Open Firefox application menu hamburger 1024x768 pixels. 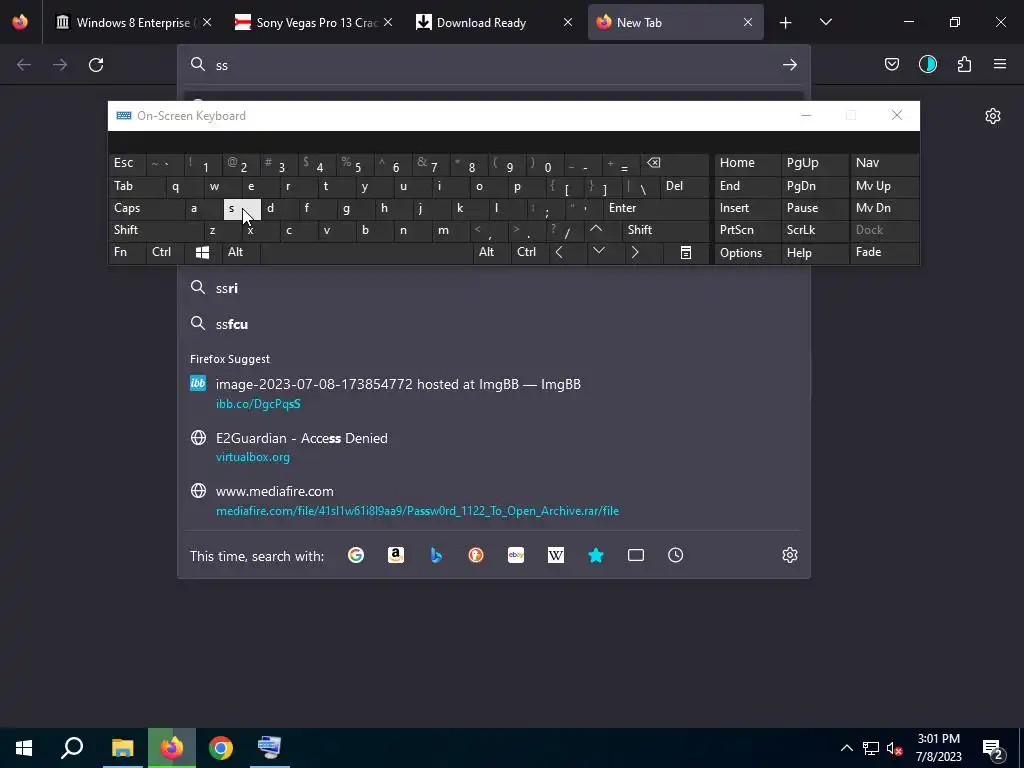pyautogui.click(x=1000, y=64)
